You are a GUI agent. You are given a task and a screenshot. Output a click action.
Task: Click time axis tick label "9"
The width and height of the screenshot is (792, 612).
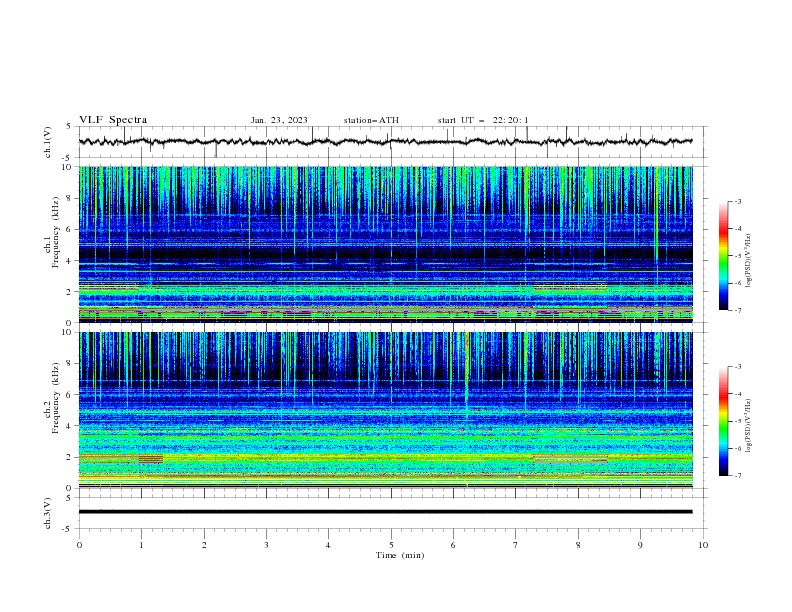(640, 545)
